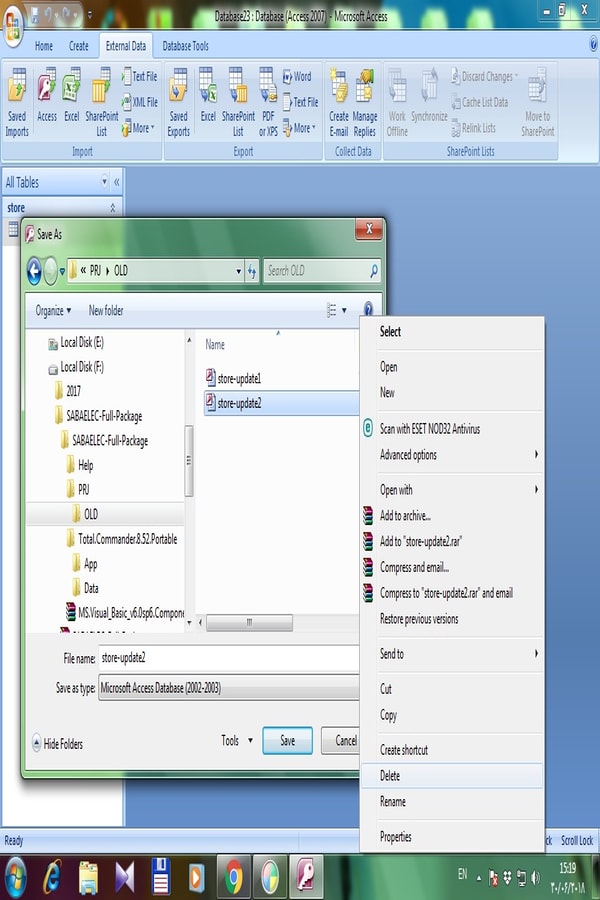The image size is (600, 900).
Task: Import from an Access database
Action: coord(47,95)
